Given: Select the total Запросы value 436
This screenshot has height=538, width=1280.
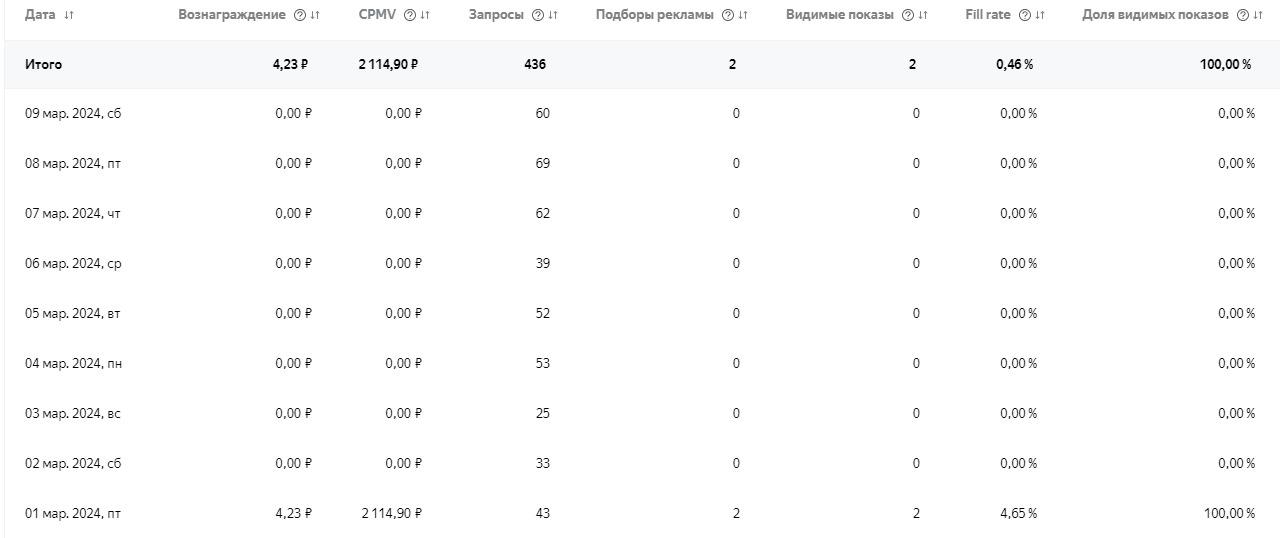Looking at the screenshot, I should point(535,64).
